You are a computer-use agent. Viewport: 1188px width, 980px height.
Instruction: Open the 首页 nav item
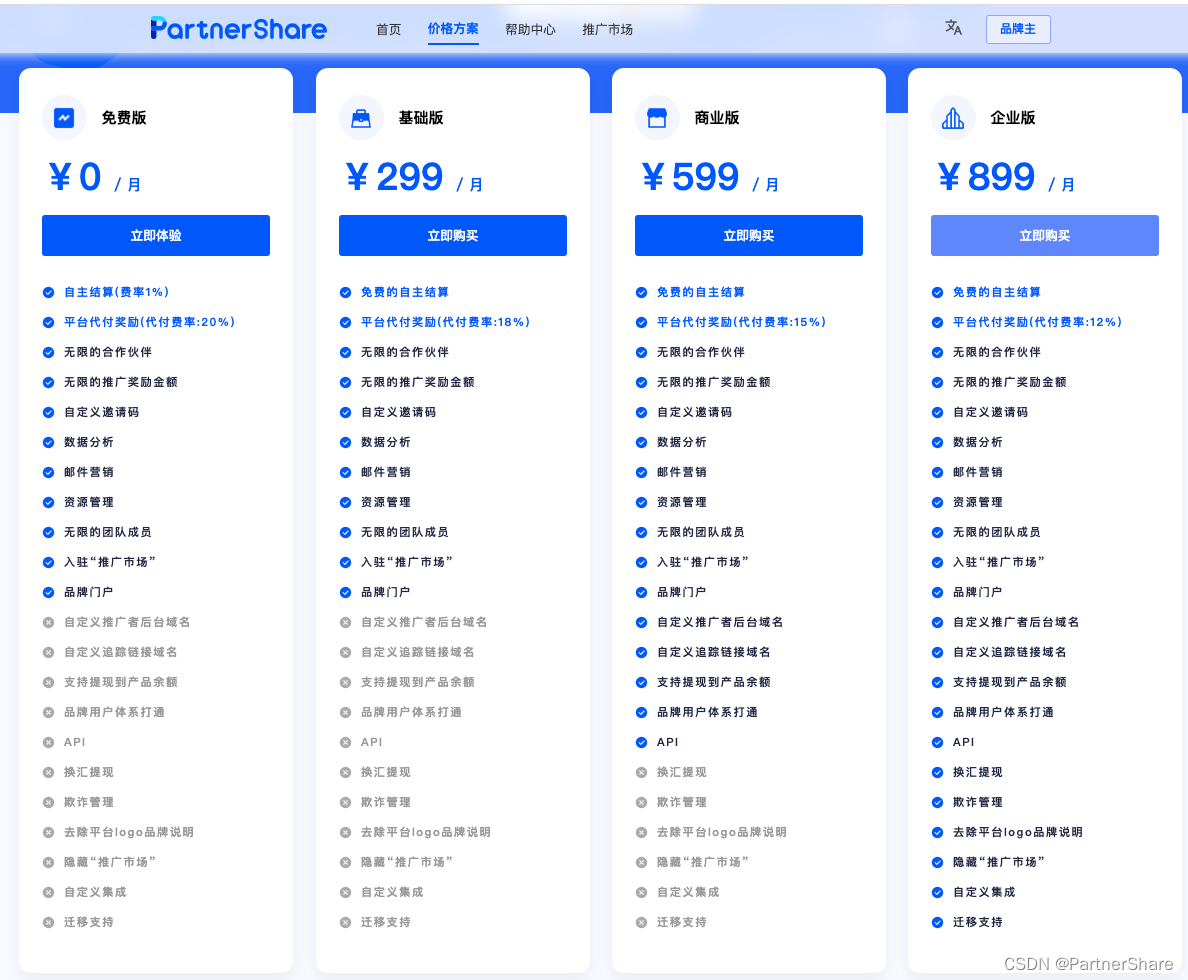389,30
